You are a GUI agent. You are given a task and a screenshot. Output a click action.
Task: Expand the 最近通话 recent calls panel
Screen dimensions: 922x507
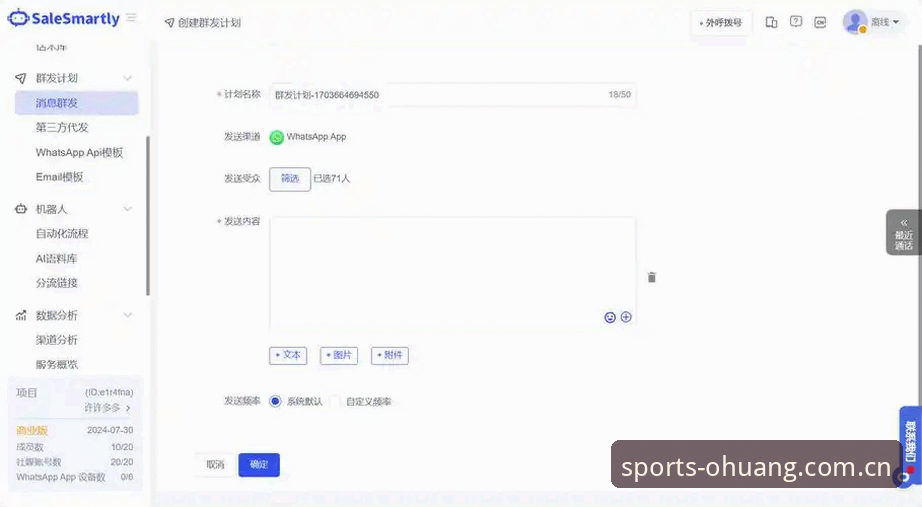pyautogui.click(x=904, y=233)
